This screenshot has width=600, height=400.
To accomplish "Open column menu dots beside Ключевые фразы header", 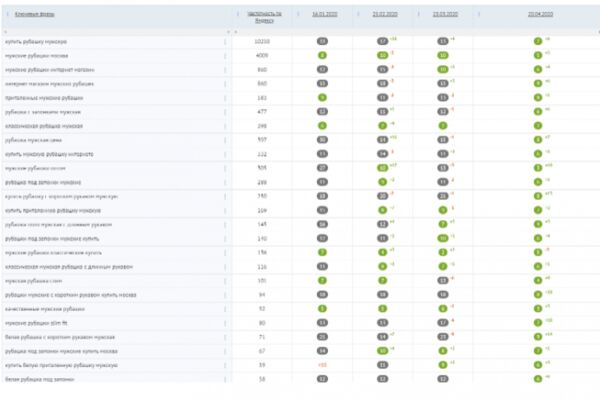I will coord(8,14).
